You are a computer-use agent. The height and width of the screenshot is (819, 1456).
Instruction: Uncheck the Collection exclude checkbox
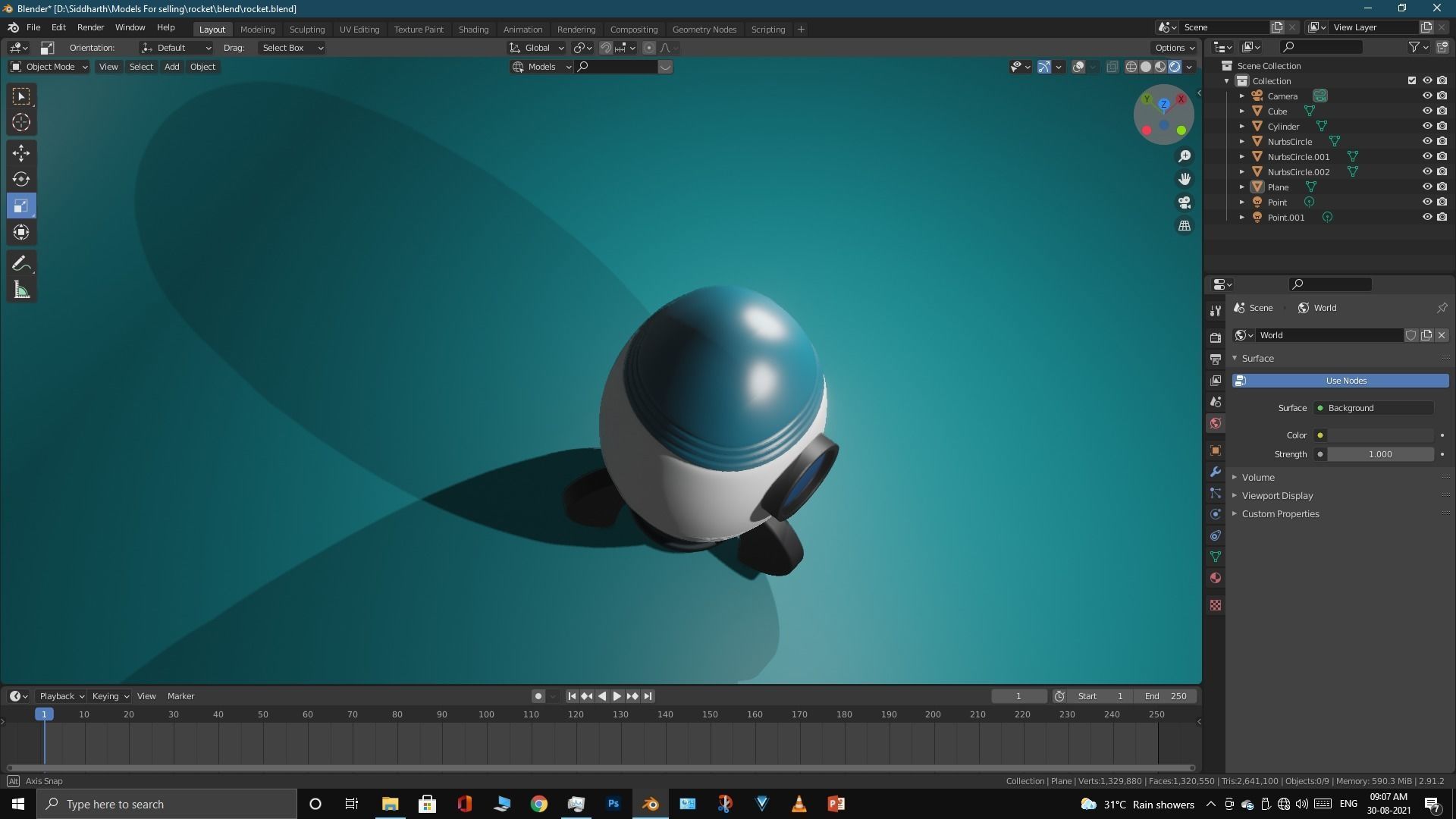1411,80
